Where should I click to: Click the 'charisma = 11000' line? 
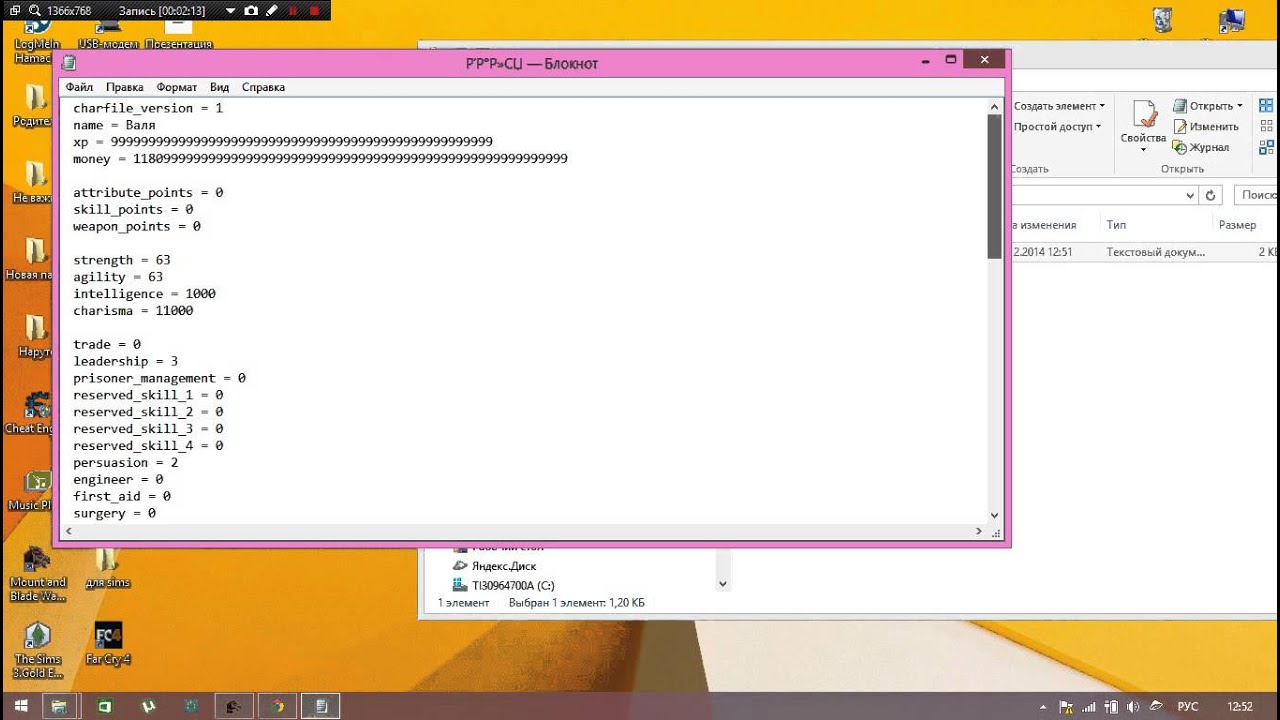click(133, 311)
